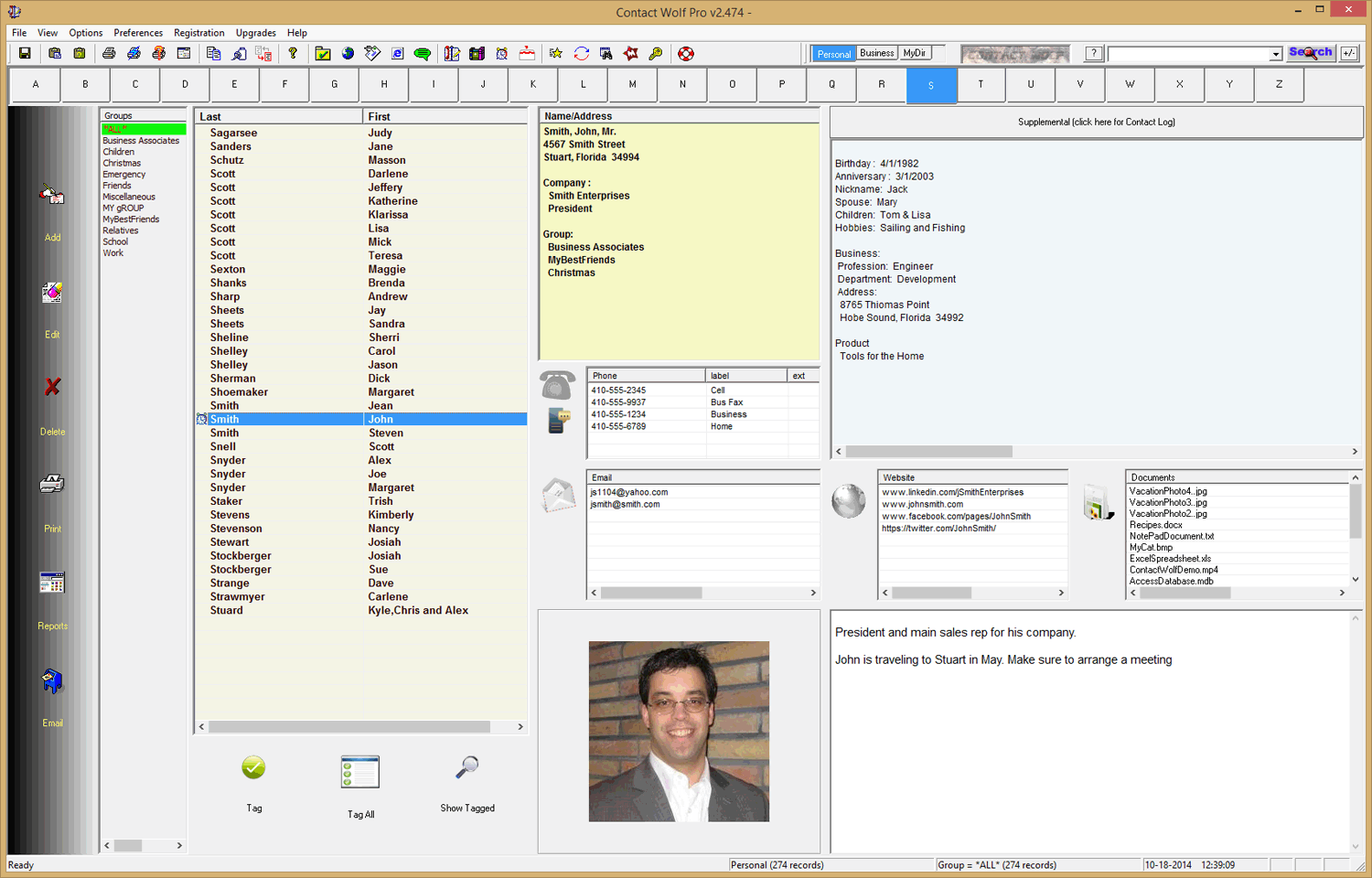Screen dimensions: 1372x878
Task: Click the green speech bubble icon
Action: tap(423, 54)
